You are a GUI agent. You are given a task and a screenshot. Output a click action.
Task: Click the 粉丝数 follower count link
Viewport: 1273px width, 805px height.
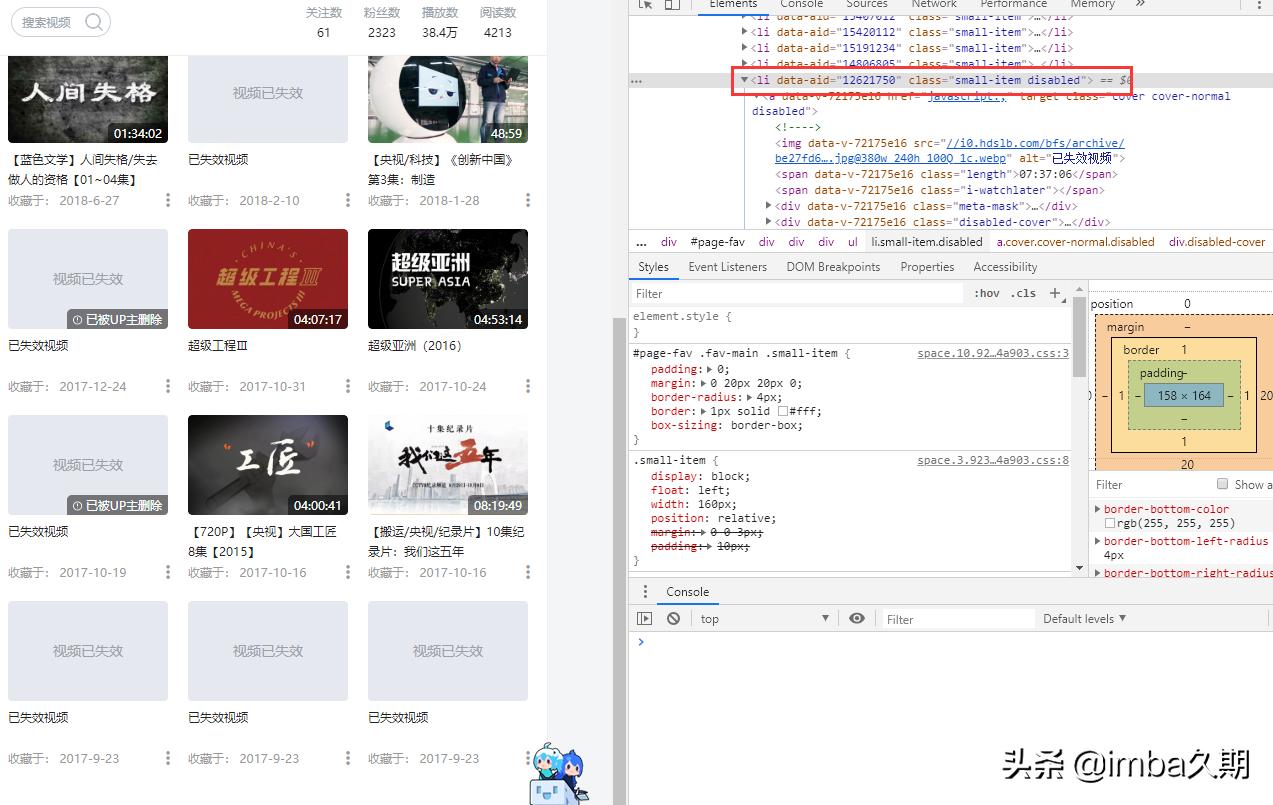tap(382, 14)
